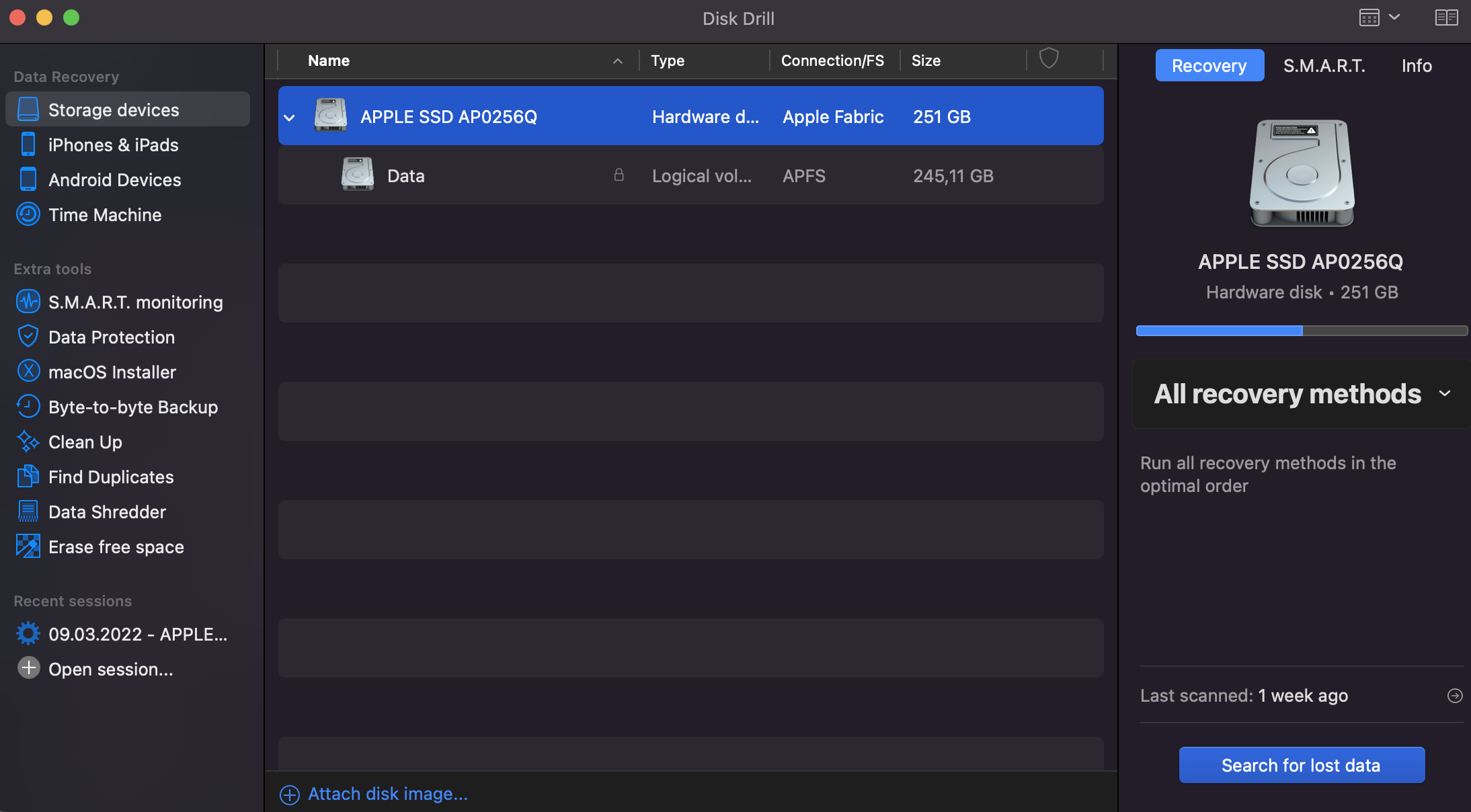This screenshot has height=812, width=1471.
Task: Click the macOS Installer icon
Action: [x=27, y=371]
